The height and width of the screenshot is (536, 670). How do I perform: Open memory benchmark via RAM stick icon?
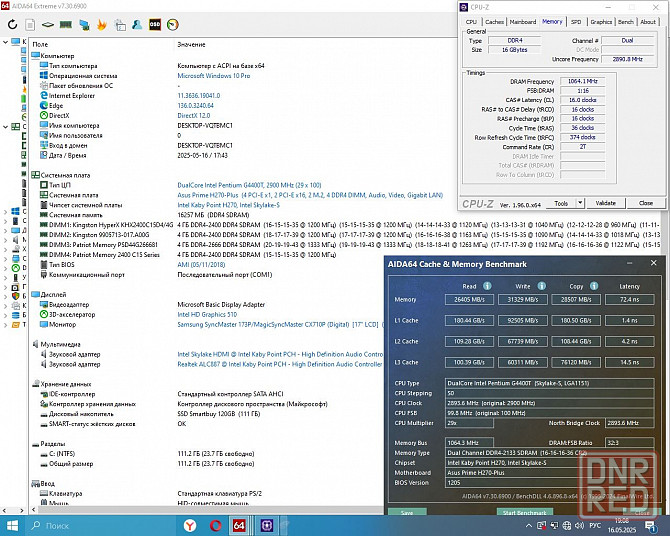(65, 25)
